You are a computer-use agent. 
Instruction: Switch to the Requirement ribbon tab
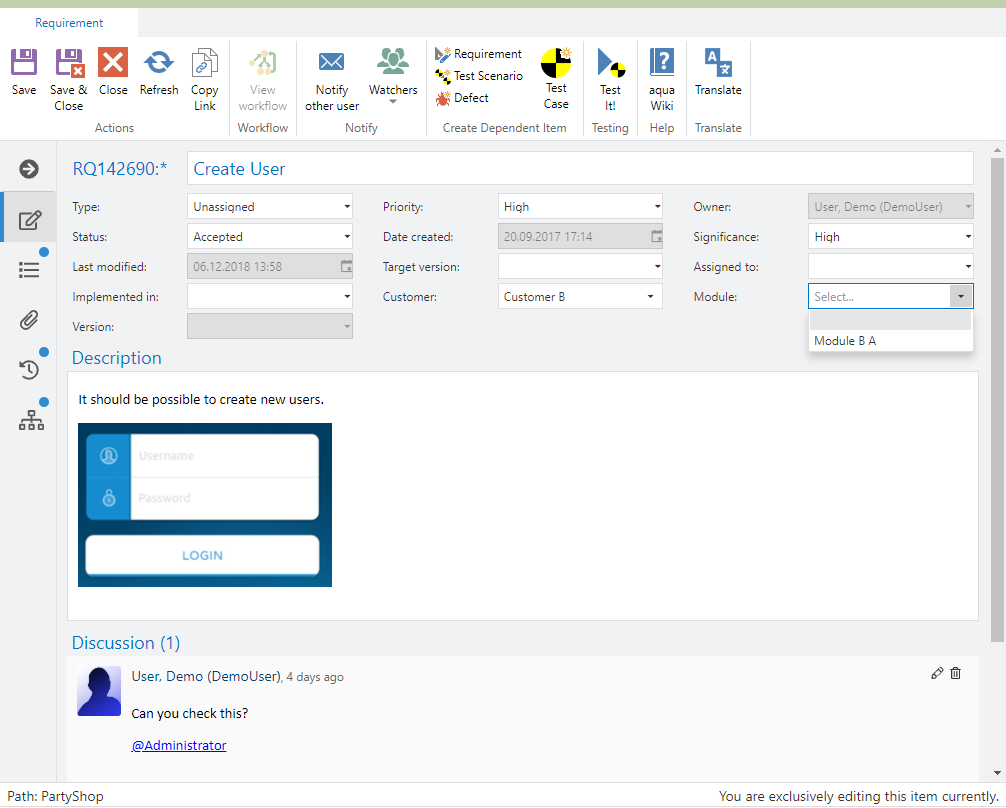[69, 23]
